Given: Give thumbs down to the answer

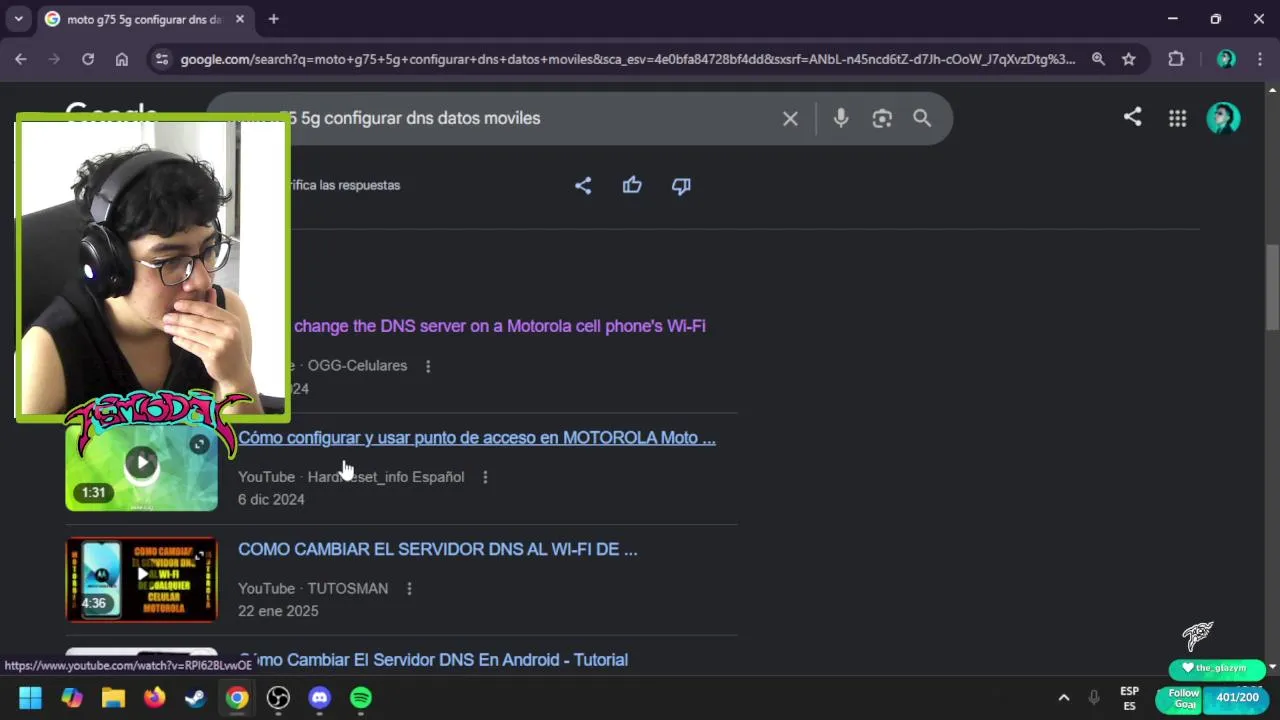Looking at the screenshot, I should (x=681, y=186).
